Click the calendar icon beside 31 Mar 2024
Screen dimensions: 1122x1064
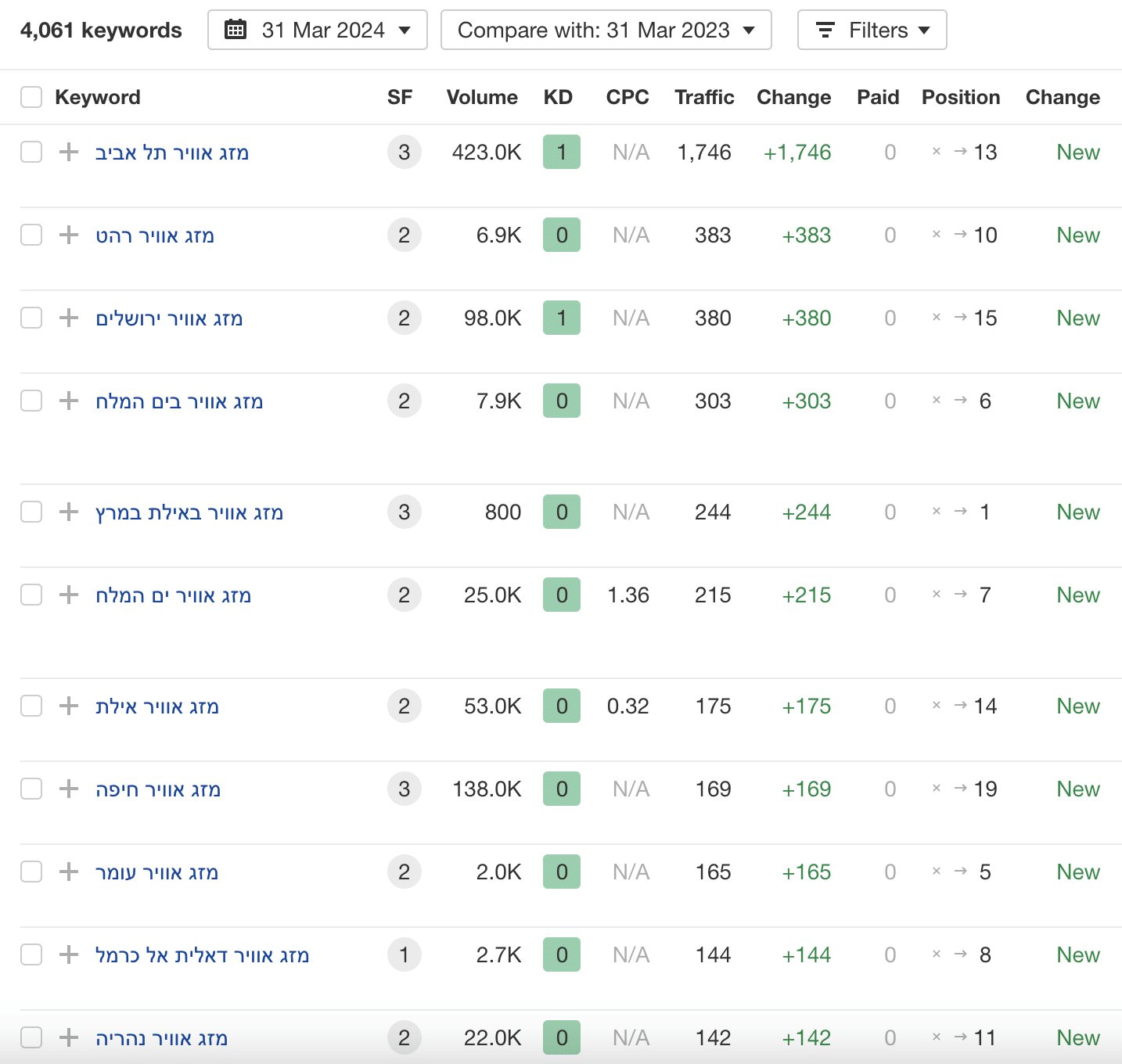(x=236, y=30)
